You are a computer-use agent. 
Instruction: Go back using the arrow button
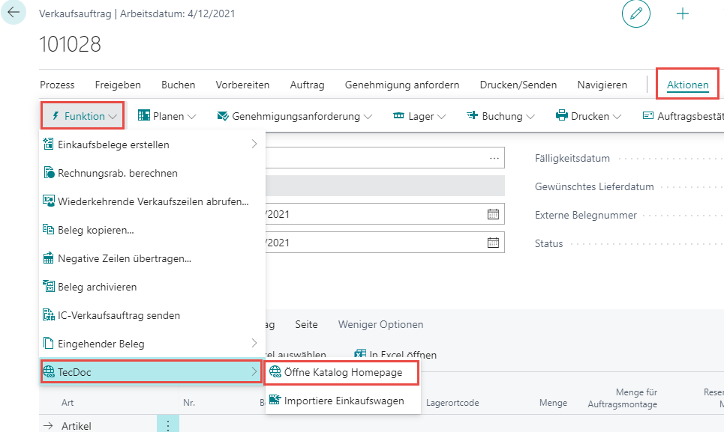(13, 12)
